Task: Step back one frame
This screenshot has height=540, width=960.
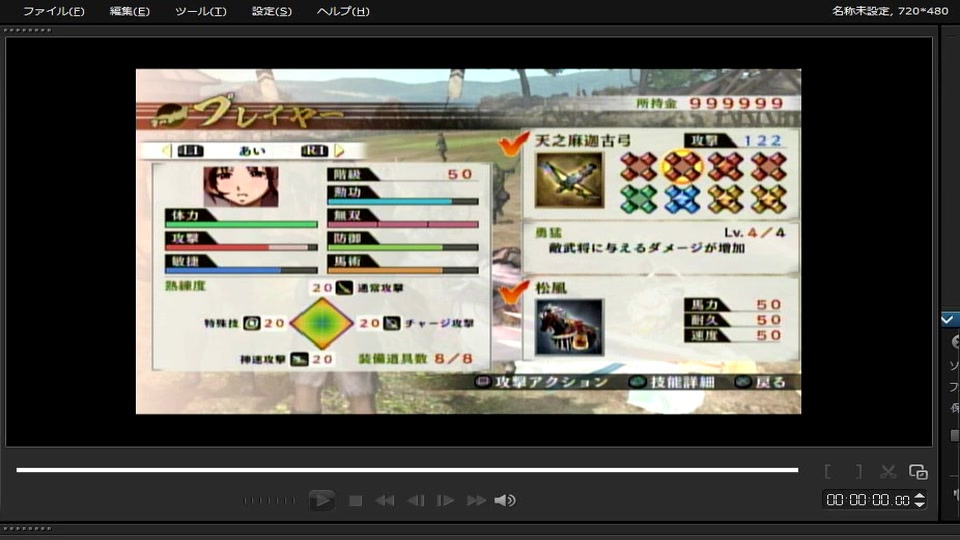Action: [416, 501]
